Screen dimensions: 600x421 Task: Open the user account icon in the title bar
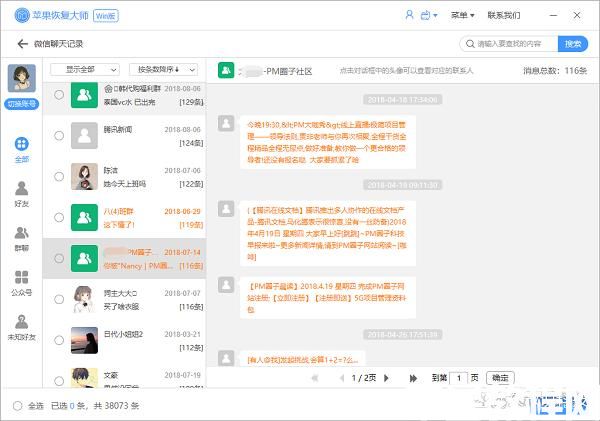tap(409, 15)
